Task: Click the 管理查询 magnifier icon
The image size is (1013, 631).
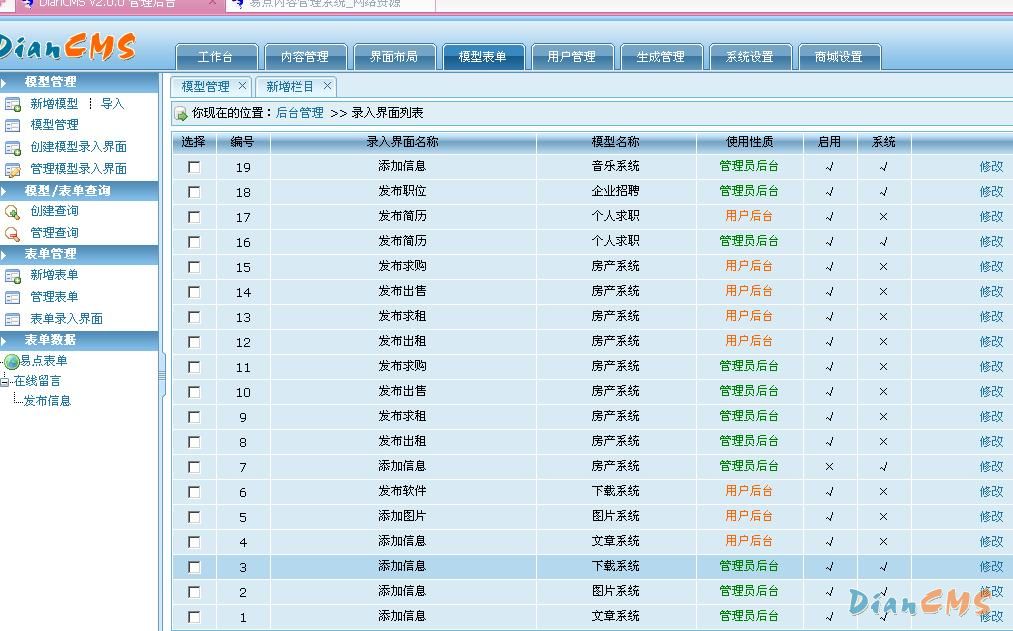Action: point(13,233)
